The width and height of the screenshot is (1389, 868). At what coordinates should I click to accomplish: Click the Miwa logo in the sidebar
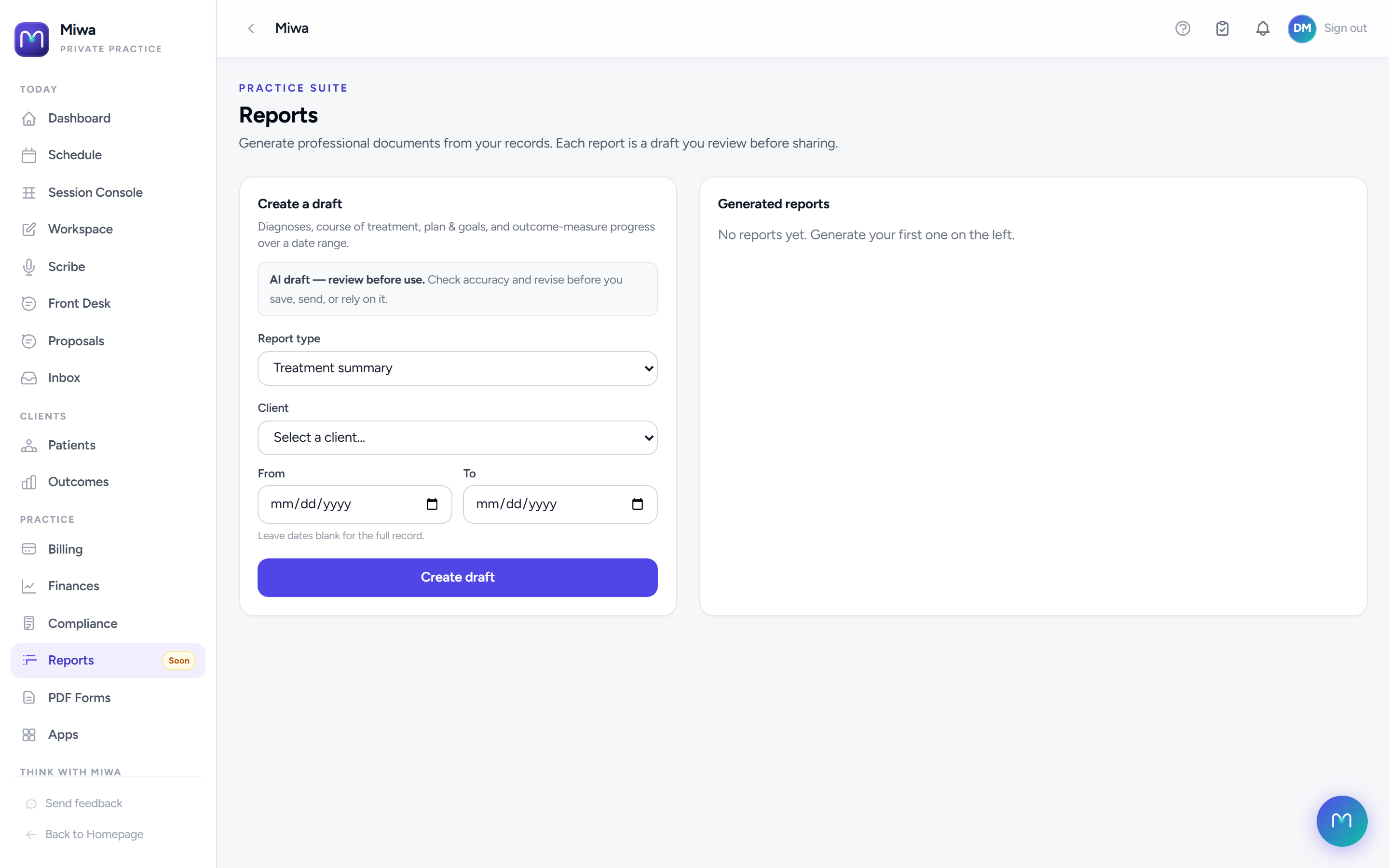pyautogui.click(x=31, y=39)
